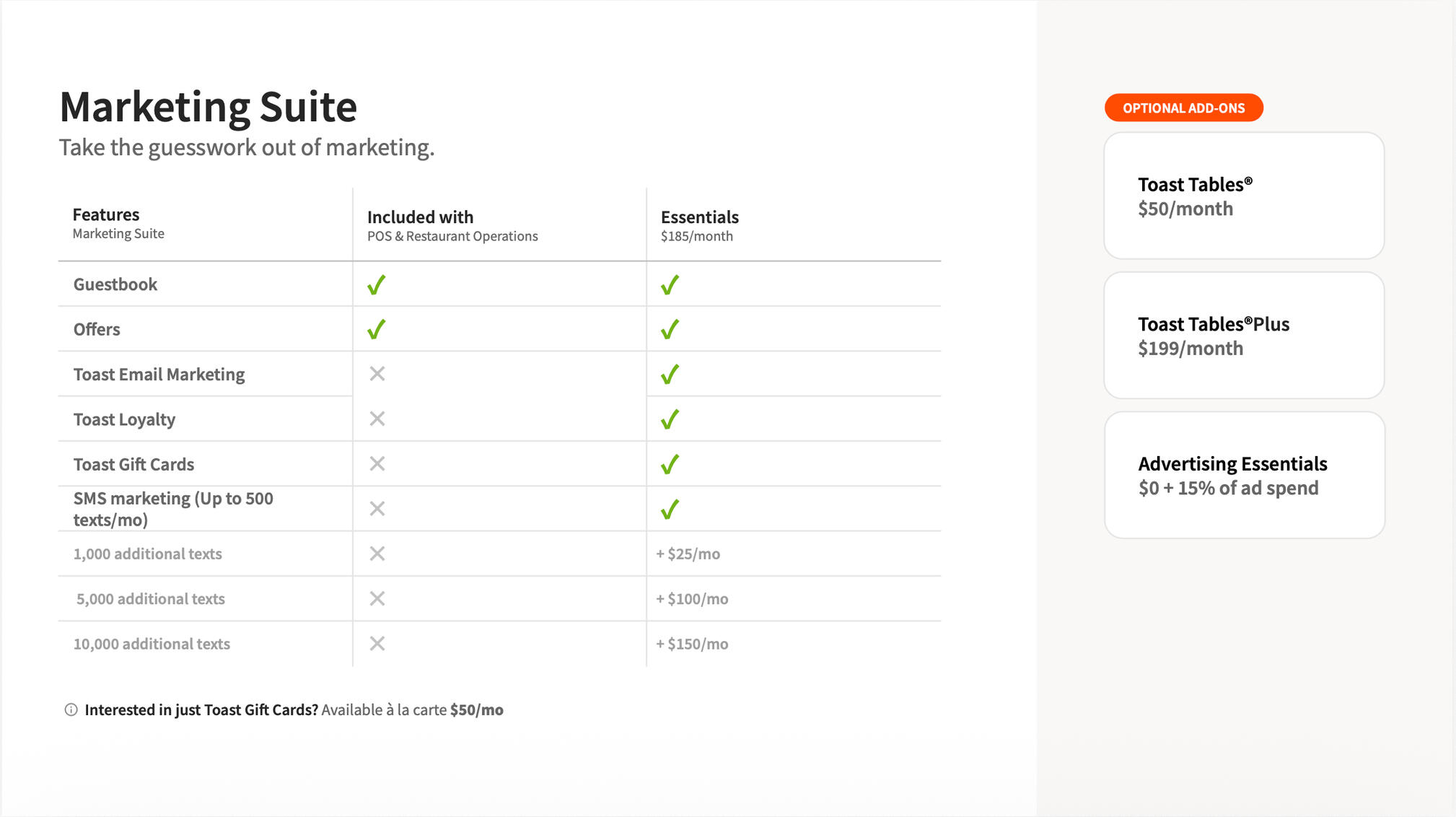
Task: Click the Essentials $185/month column header
Action: (x=699, y=225)
